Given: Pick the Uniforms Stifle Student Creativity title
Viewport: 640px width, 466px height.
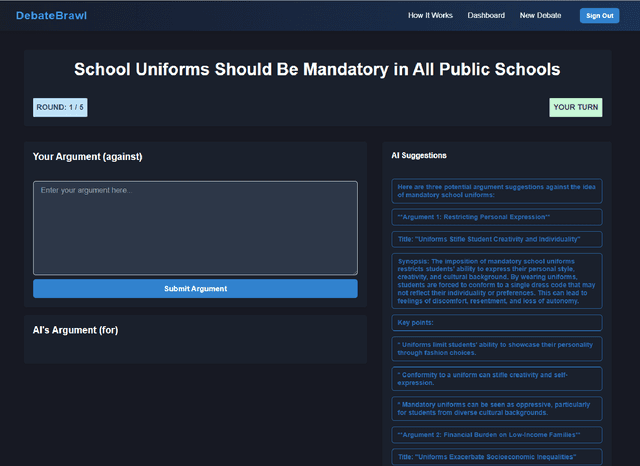Looking at the screenshot, I should pos(497,239).
